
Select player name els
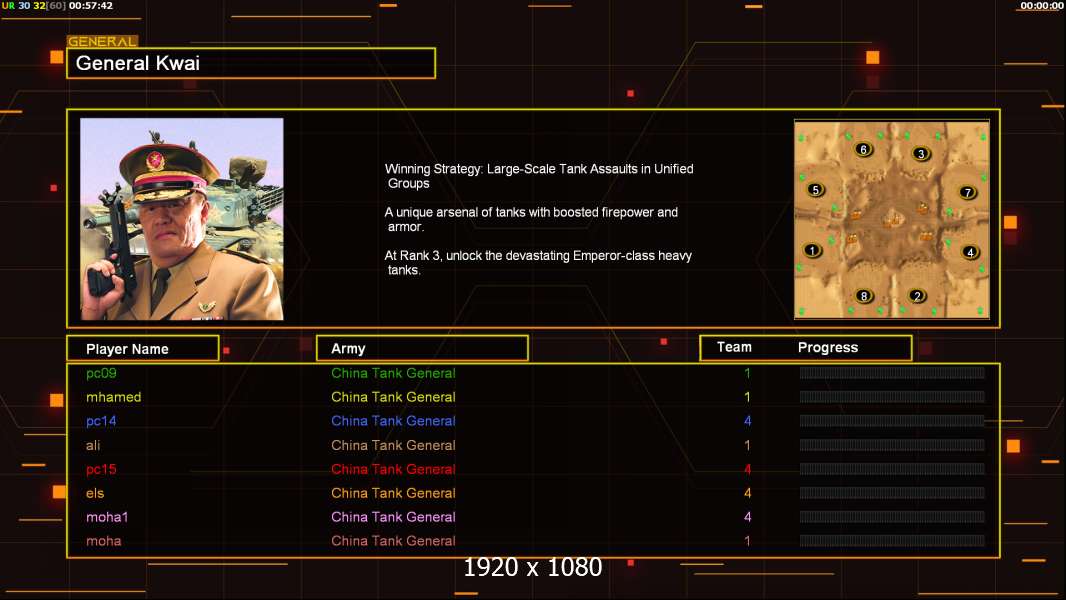tap(95, 493)
